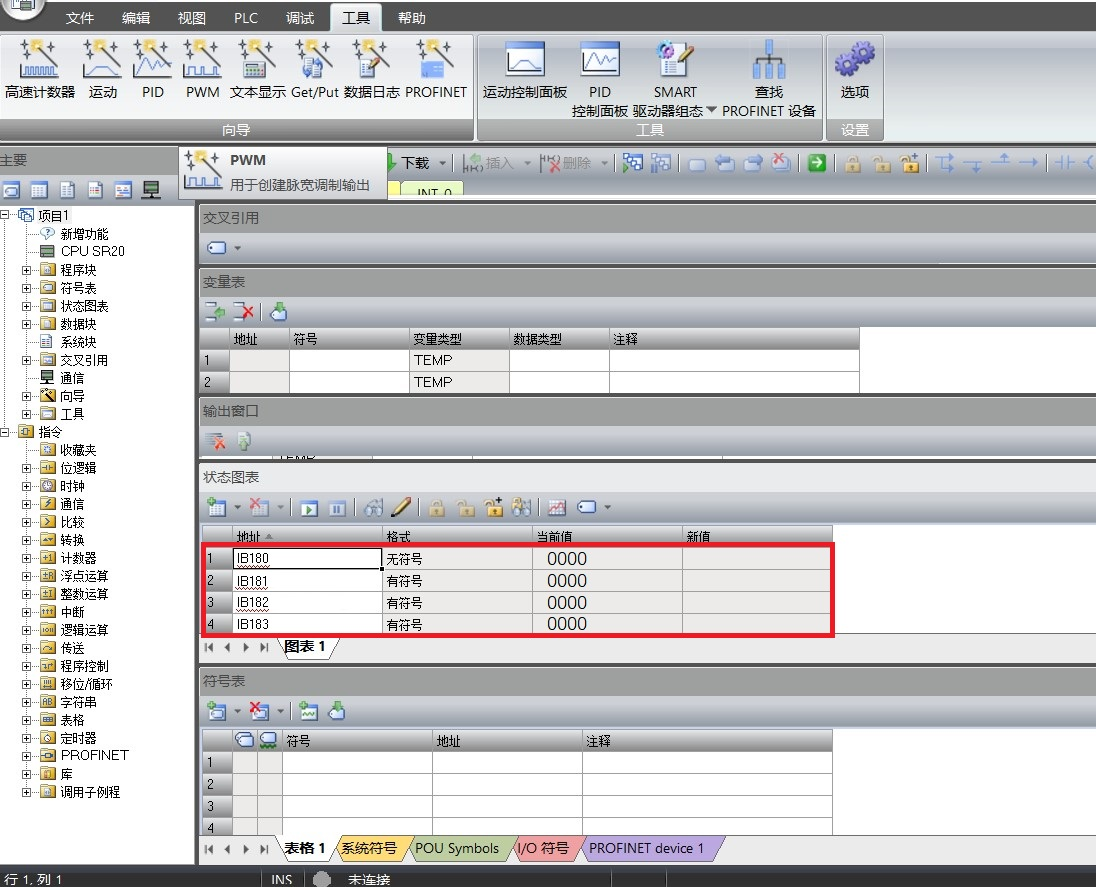Screen dimensions: 1096x887
Task: Expand the 向导 tree node
Action: [x=26, y=396]
